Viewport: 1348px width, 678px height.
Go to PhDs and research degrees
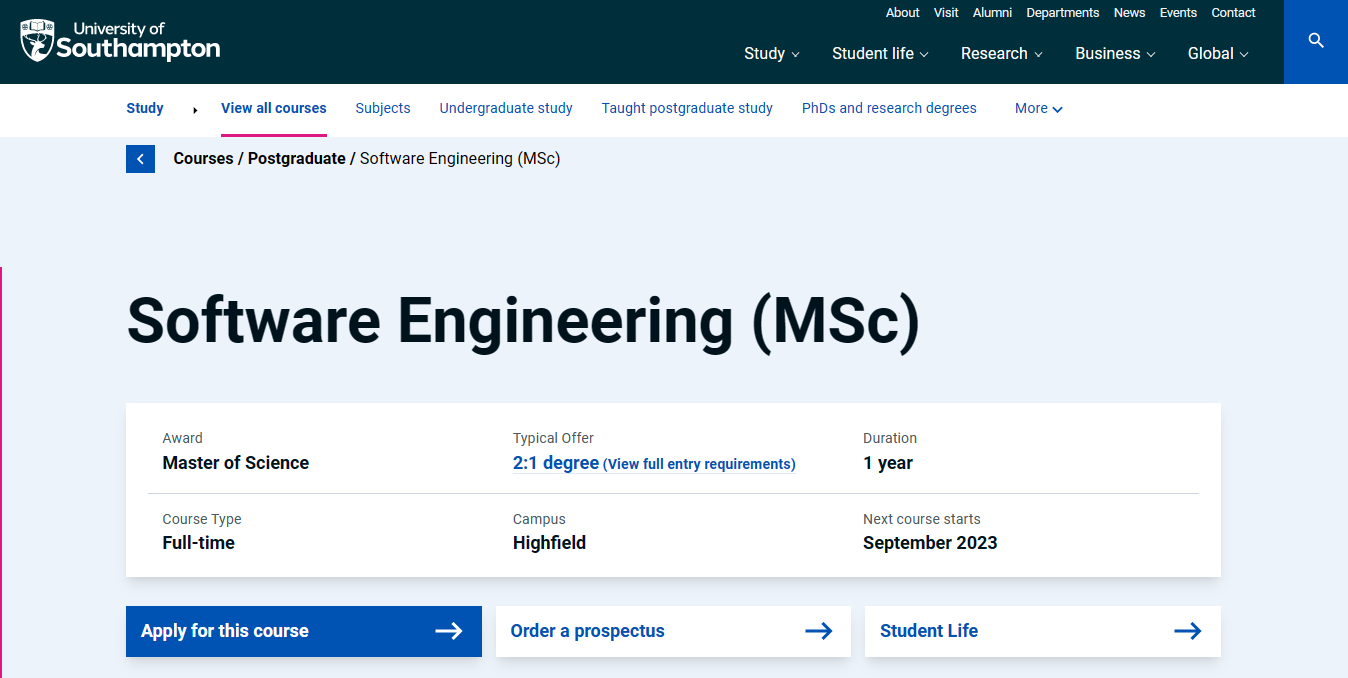(889, 108)
